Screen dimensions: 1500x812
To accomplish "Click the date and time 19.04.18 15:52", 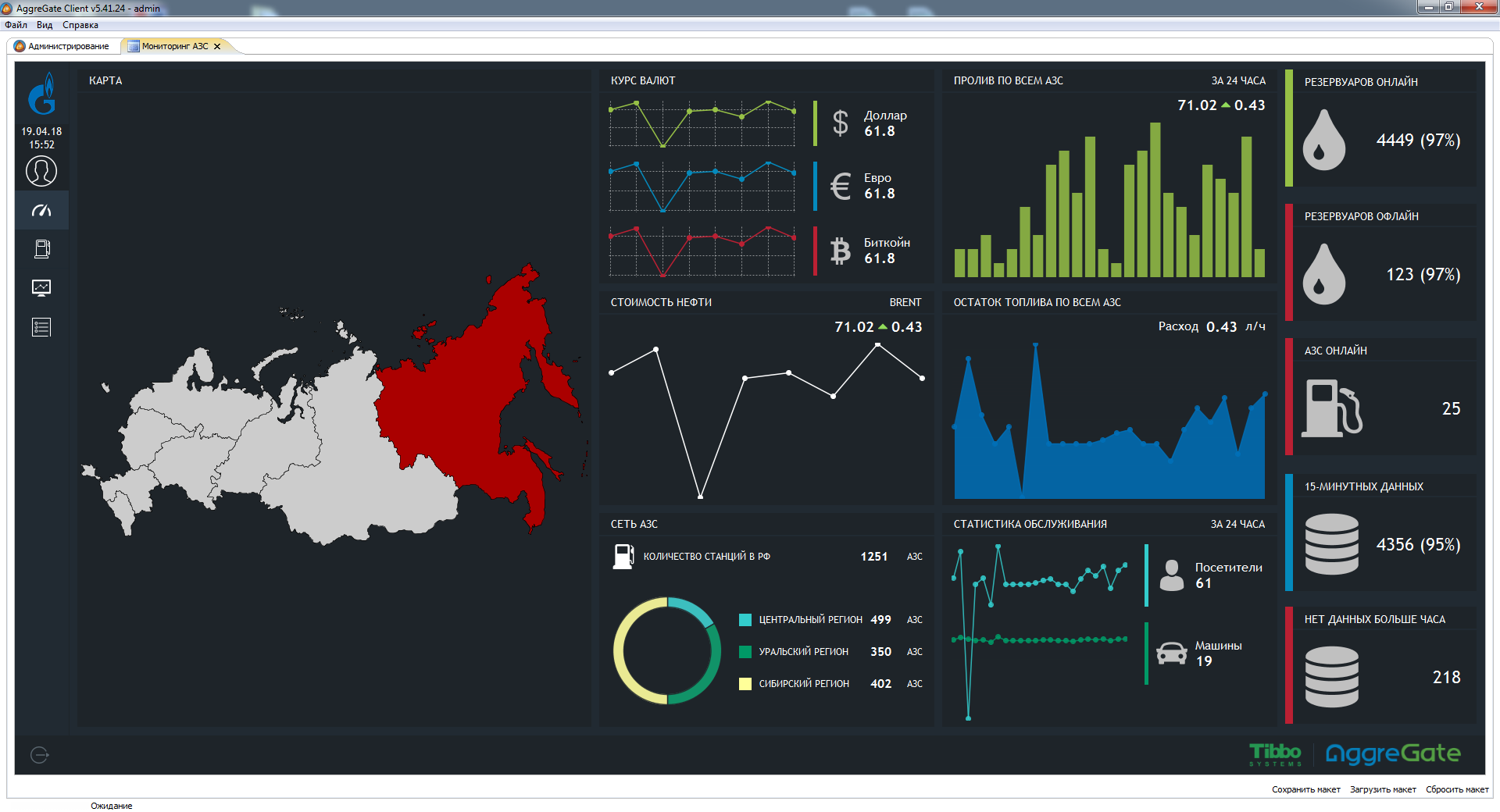I will pyautogui.click(x=41, y=138).
